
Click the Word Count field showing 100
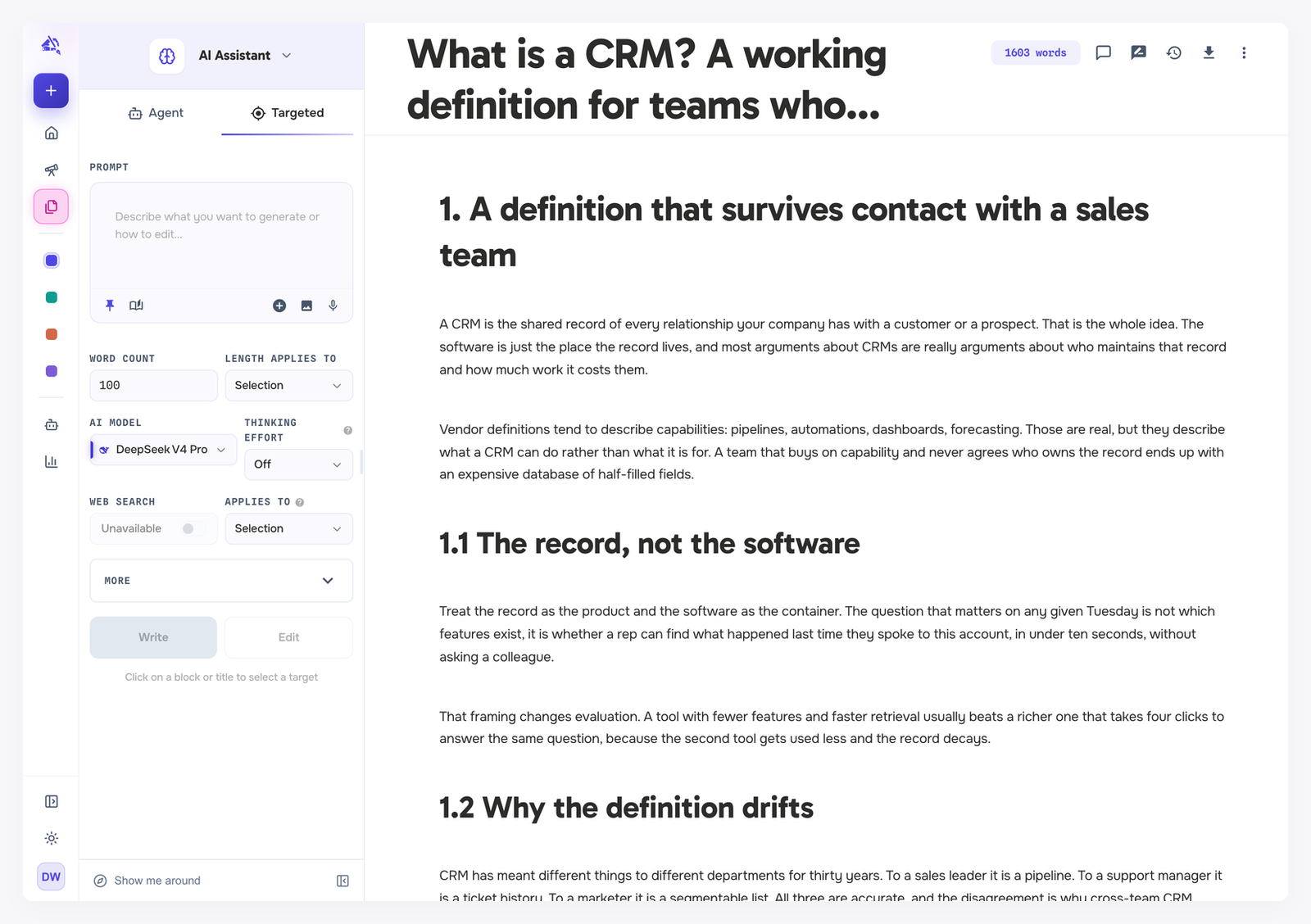click(x=153, y=386)
